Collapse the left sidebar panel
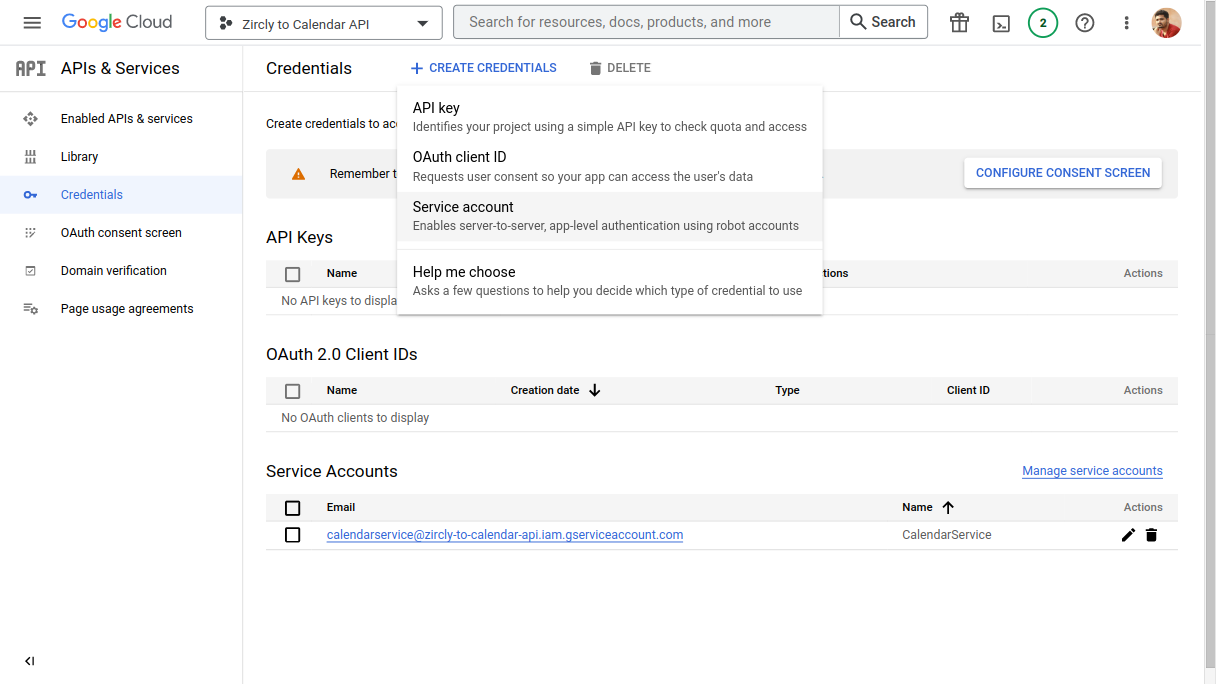Viewport: 1216px width, 684px height. tap(30, 661)
